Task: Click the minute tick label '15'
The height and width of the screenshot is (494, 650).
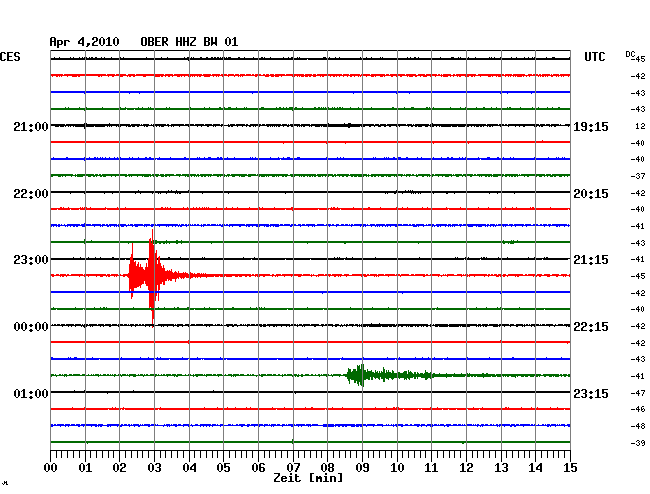Action: pyautogui.click(x=570, y=467)
